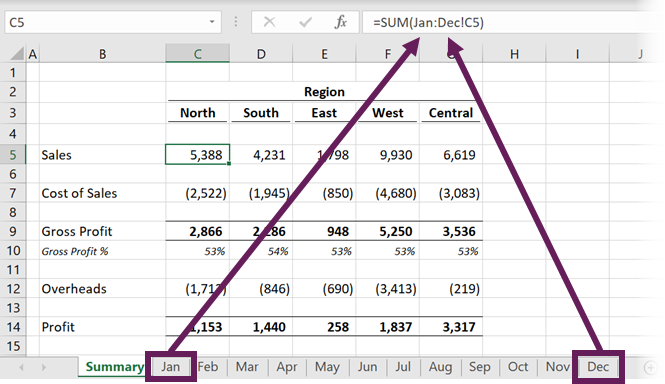Select Central Profit cell 3,317
The height and width of the screenshot is (384, 665).
451,327
